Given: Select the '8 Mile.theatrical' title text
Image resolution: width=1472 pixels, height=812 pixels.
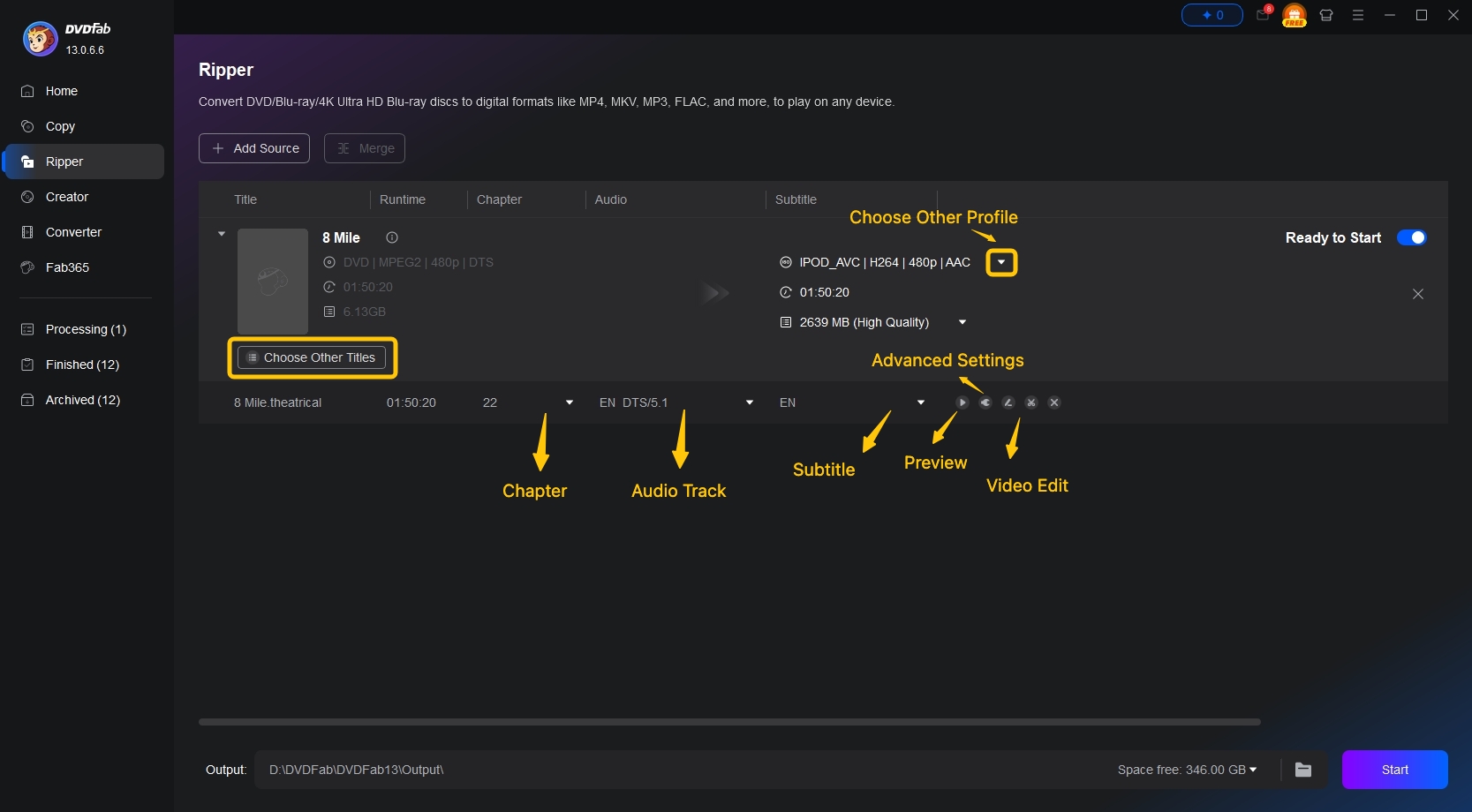Looking at the screenshot, I should 277,402.
